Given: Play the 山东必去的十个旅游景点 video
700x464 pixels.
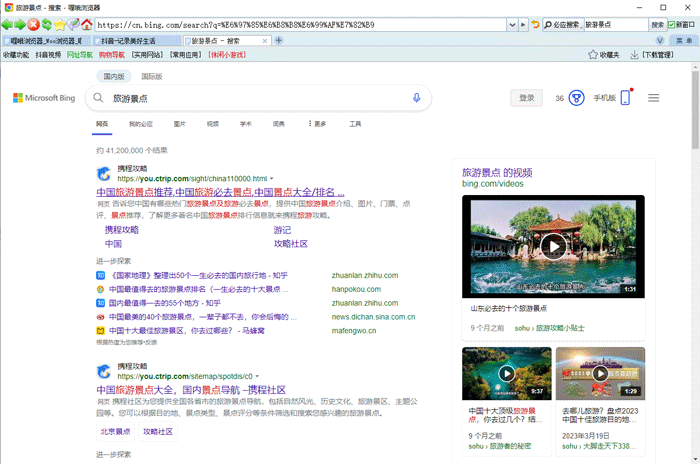Looking at the screenshot, I should pyautogui.click(x=552, y=246).
